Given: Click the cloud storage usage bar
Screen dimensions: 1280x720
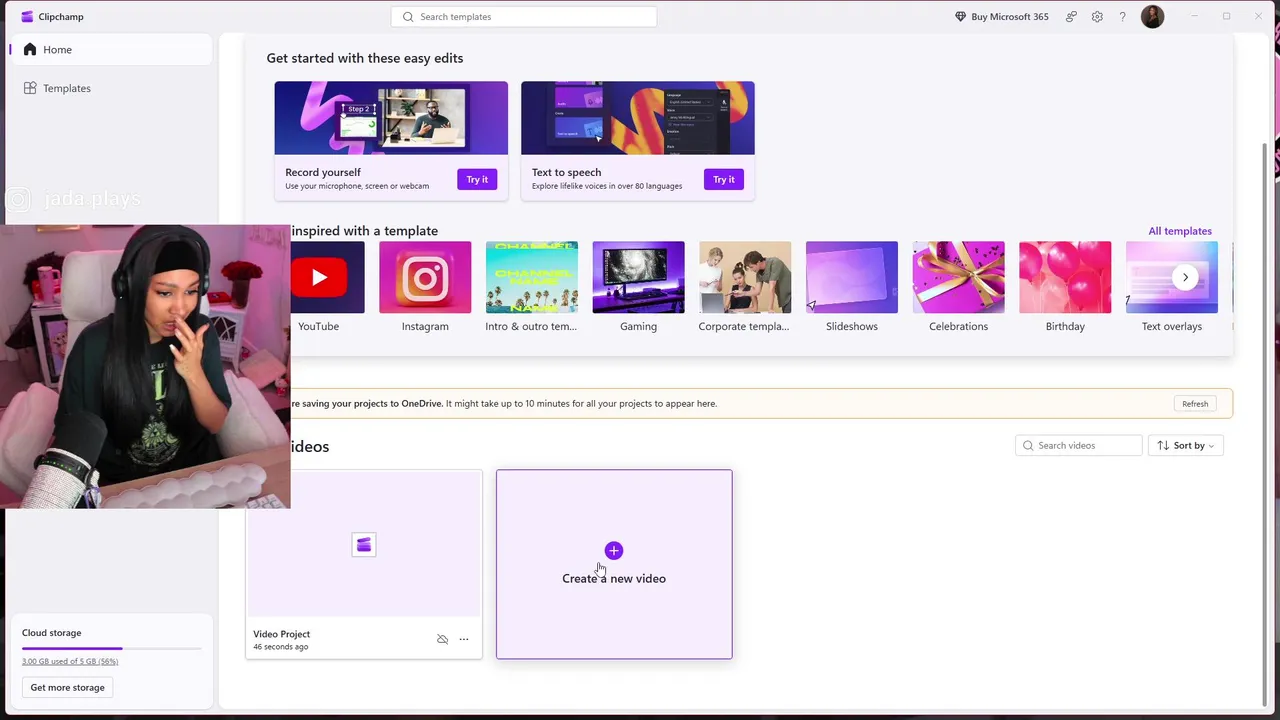Looking at the screenshot, I should (x=112, y=649).
